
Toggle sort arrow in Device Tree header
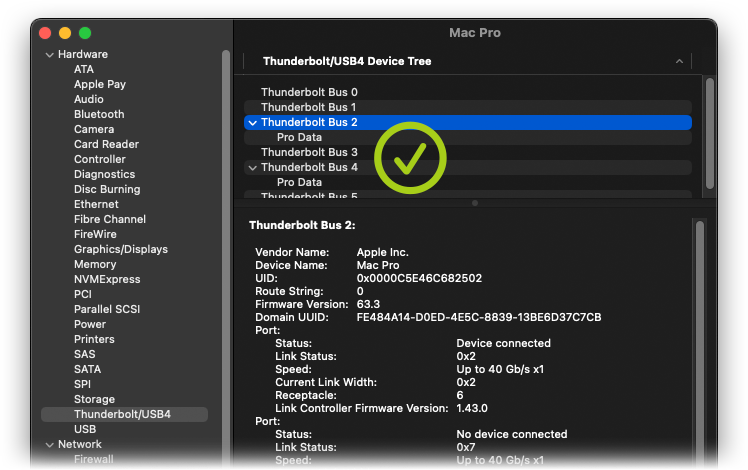point(679,61)
